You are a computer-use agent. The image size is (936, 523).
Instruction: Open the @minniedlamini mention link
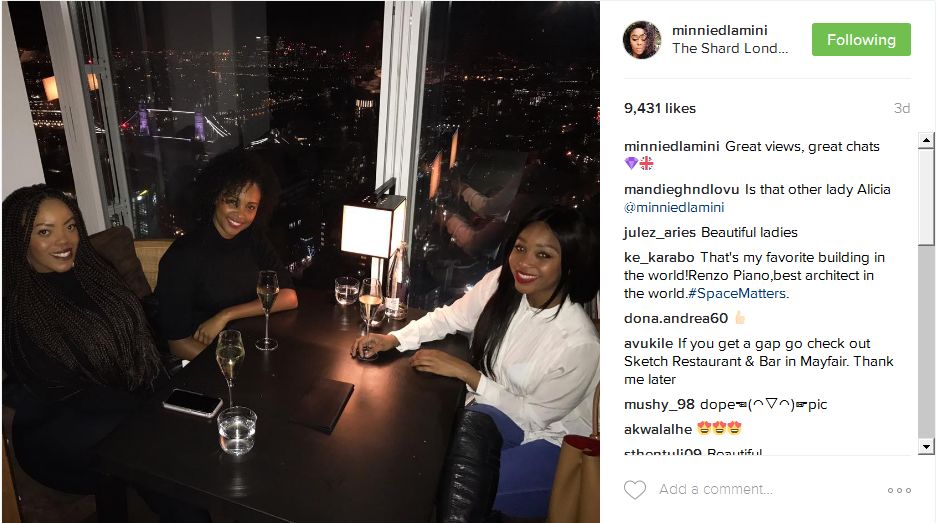(674, 207)
